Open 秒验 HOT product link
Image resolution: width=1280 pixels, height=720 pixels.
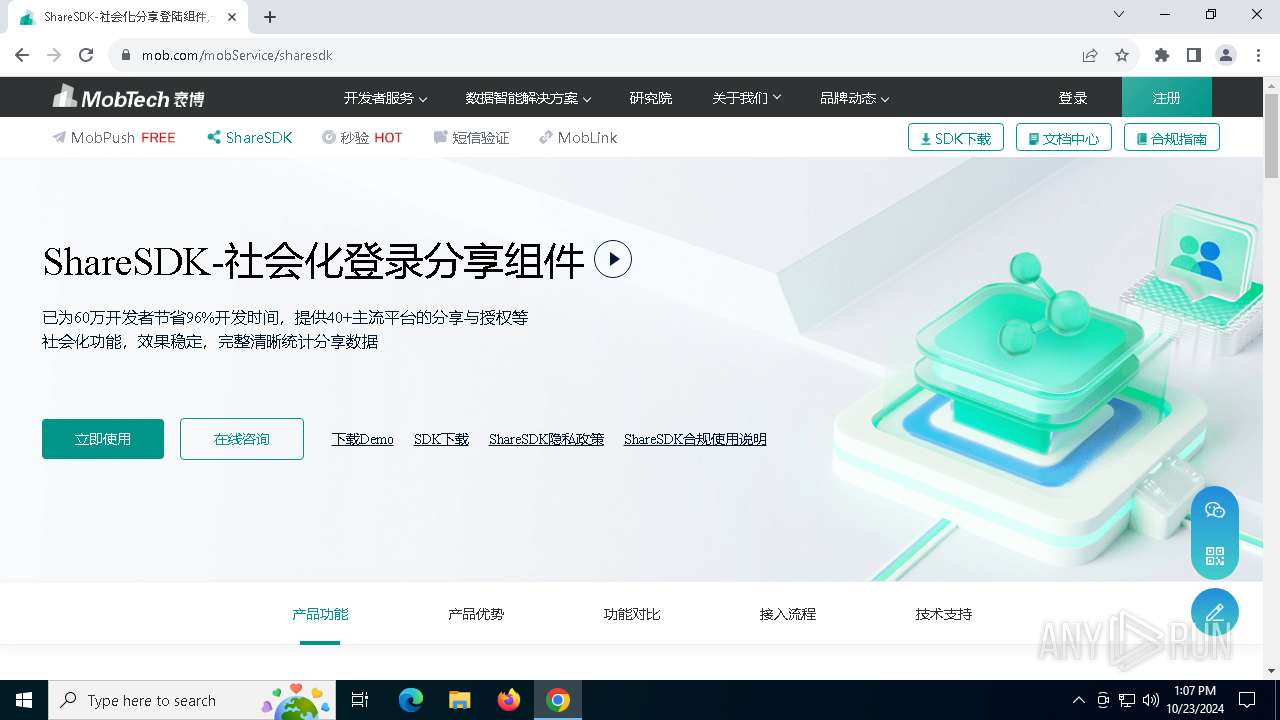point(362,138)
